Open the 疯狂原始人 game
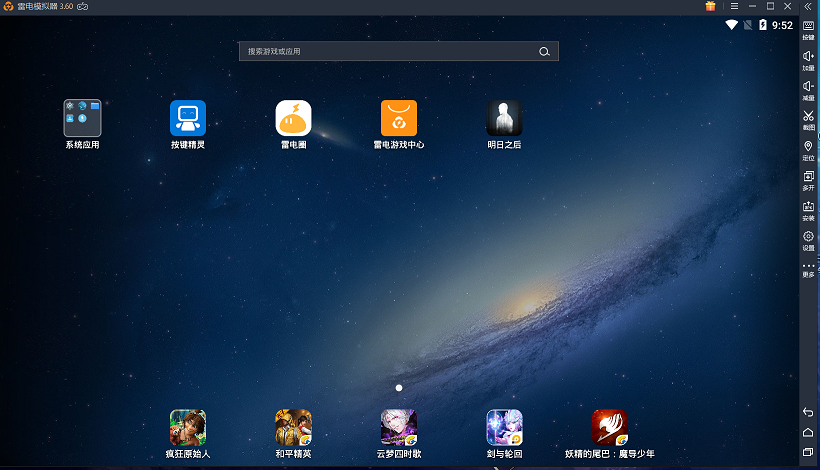The width and height of the screenshot is (820, 470). click(187, 427)
